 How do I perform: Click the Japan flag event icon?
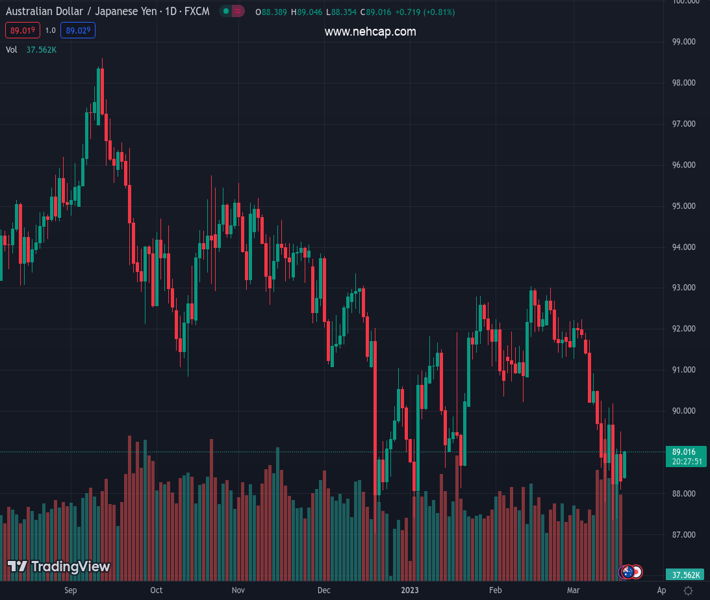point(636,572)
